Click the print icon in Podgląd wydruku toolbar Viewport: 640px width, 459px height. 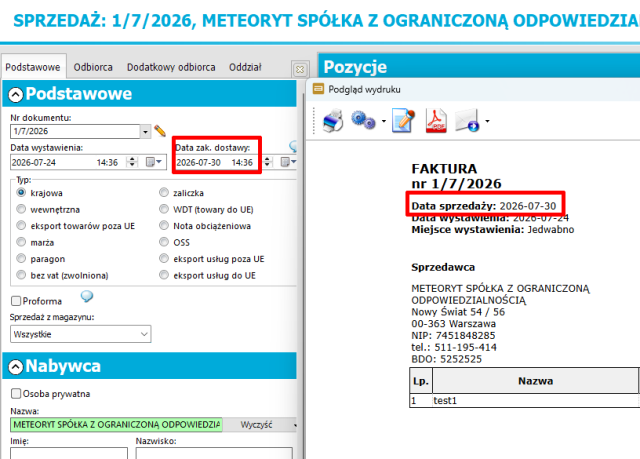pos(333,121)
